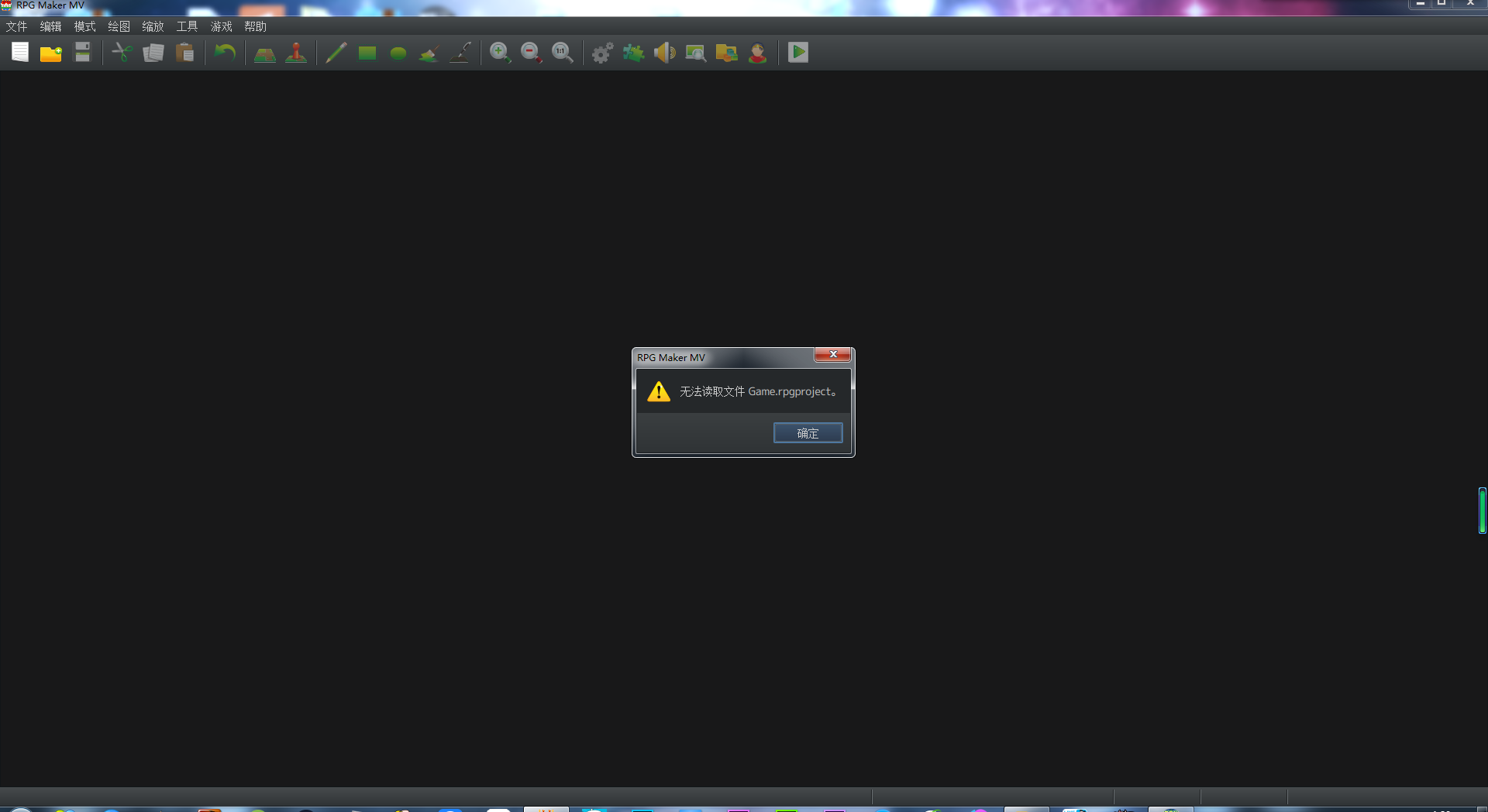
Task: Click the New Project toolbar icon
Action: pyautogui.click(x=20, y=53)
